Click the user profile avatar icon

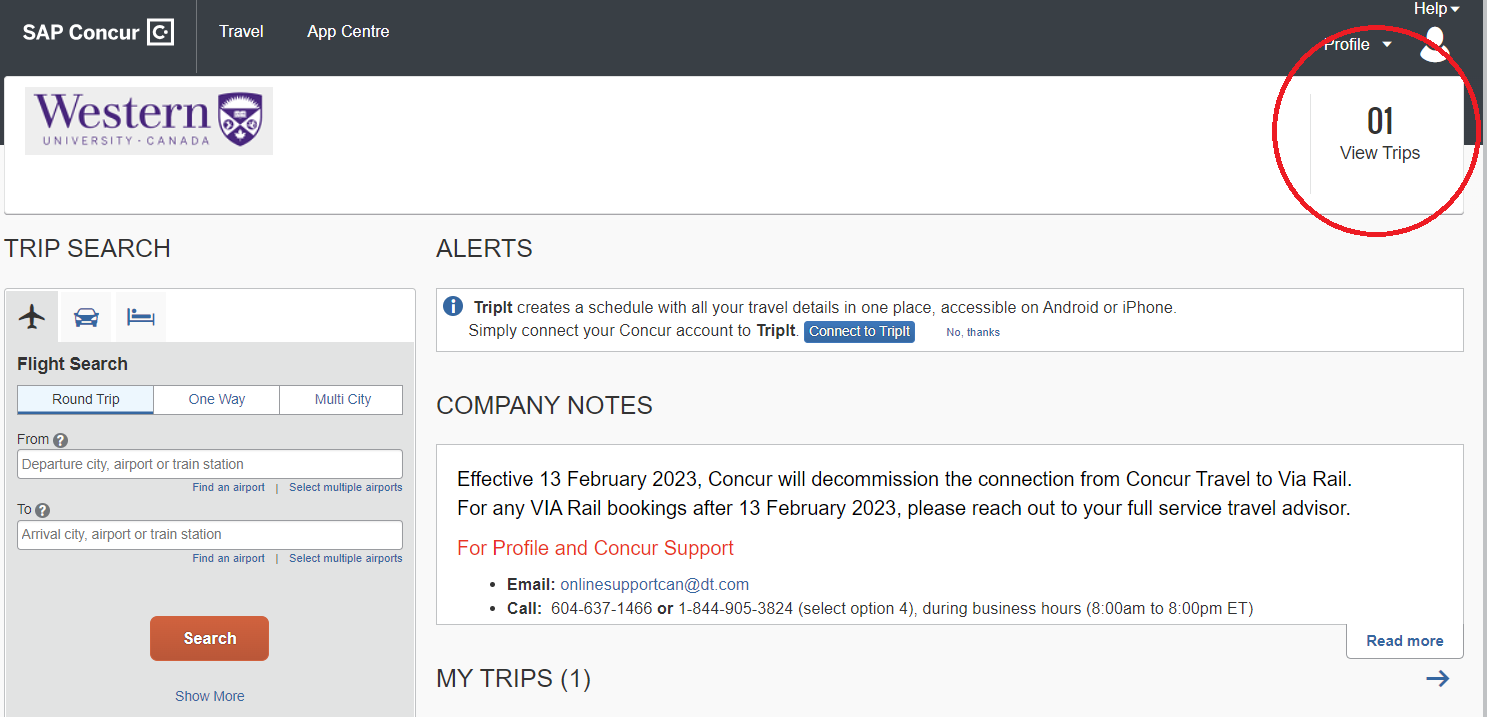(x=1434, y=45)
